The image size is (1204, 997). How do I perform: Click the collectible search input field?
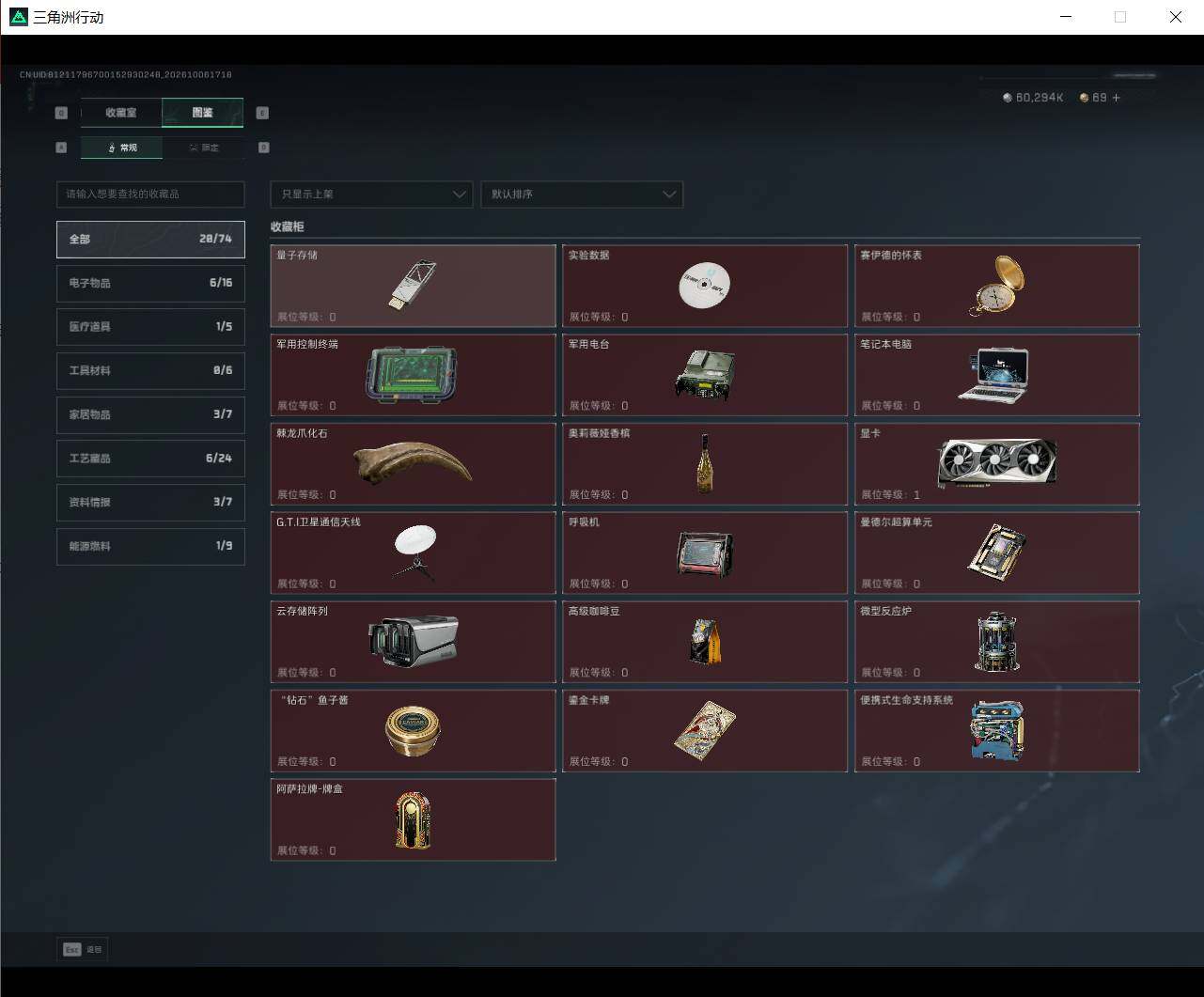tap(150, 195)
